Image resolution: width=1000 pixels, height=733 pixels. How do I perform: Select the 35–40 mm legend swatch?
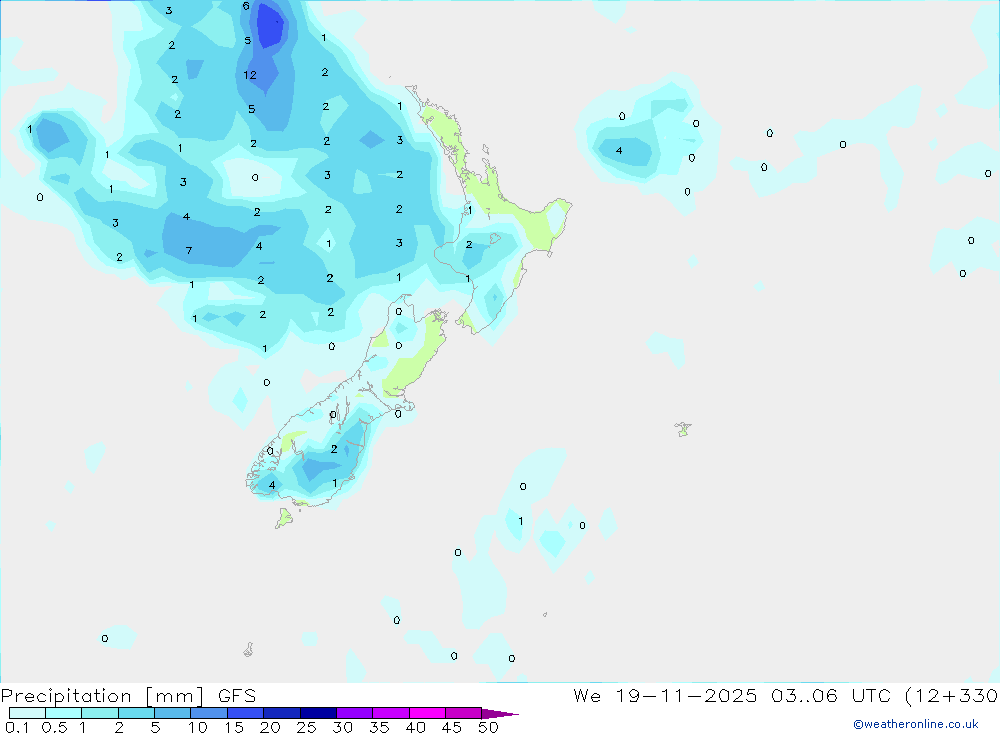pos(391,713)
